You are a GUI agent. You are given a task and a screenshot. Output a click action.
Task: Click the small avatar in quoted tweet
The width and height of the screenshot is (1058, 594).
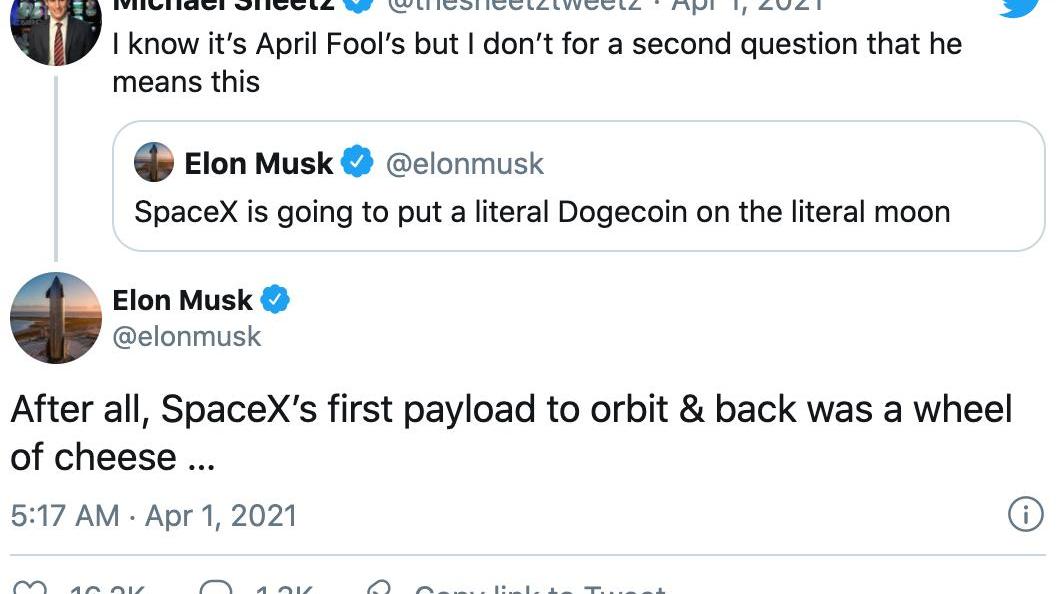tap(154, 162)
